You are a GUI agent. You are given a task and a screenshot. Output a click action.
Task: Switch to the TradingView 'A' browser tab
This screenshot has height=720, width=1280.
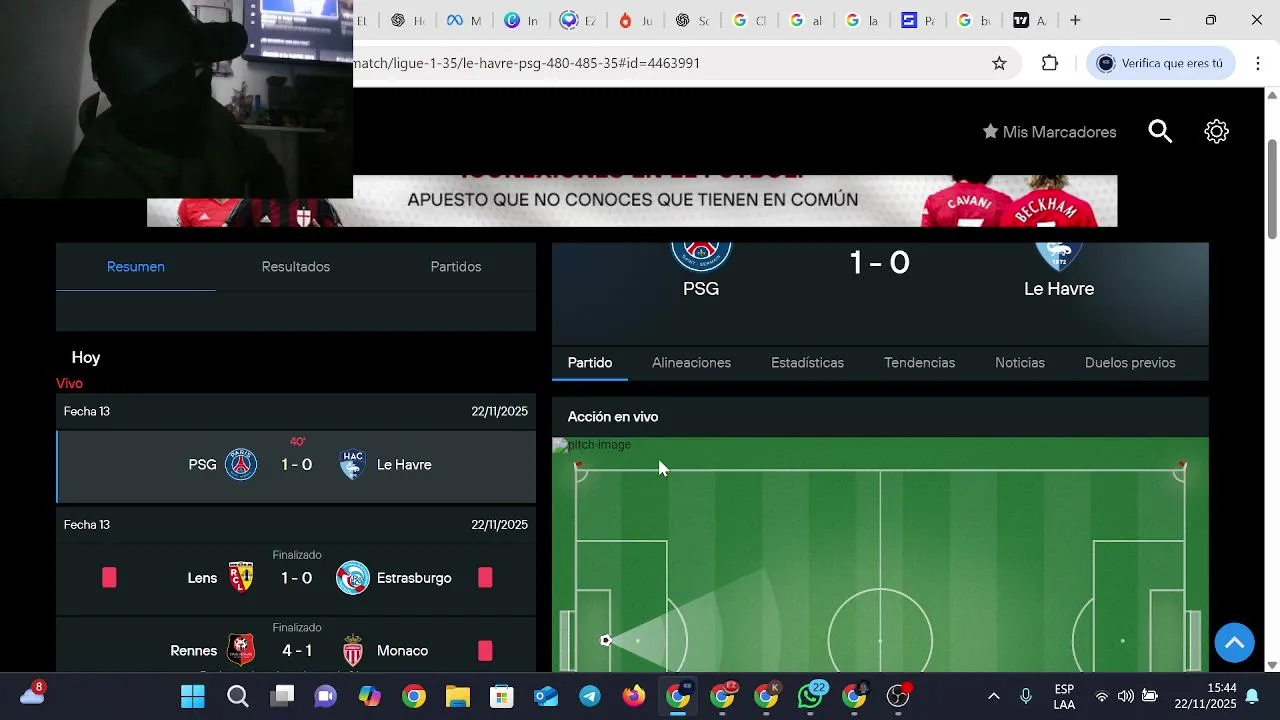(x=1030, y=20)
